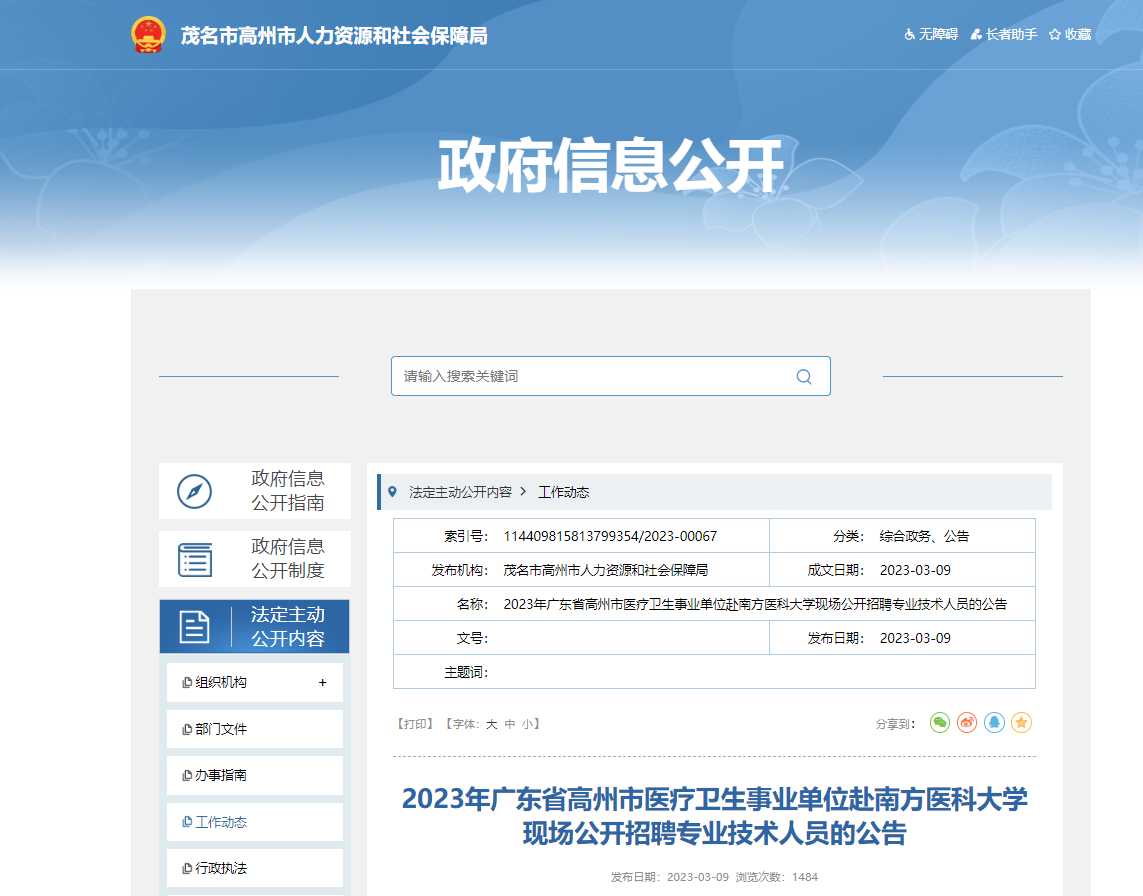1143x896 pixels.
Task: Click the list icon for 政府信息公开制度
Action: click(x=194, y=559)
